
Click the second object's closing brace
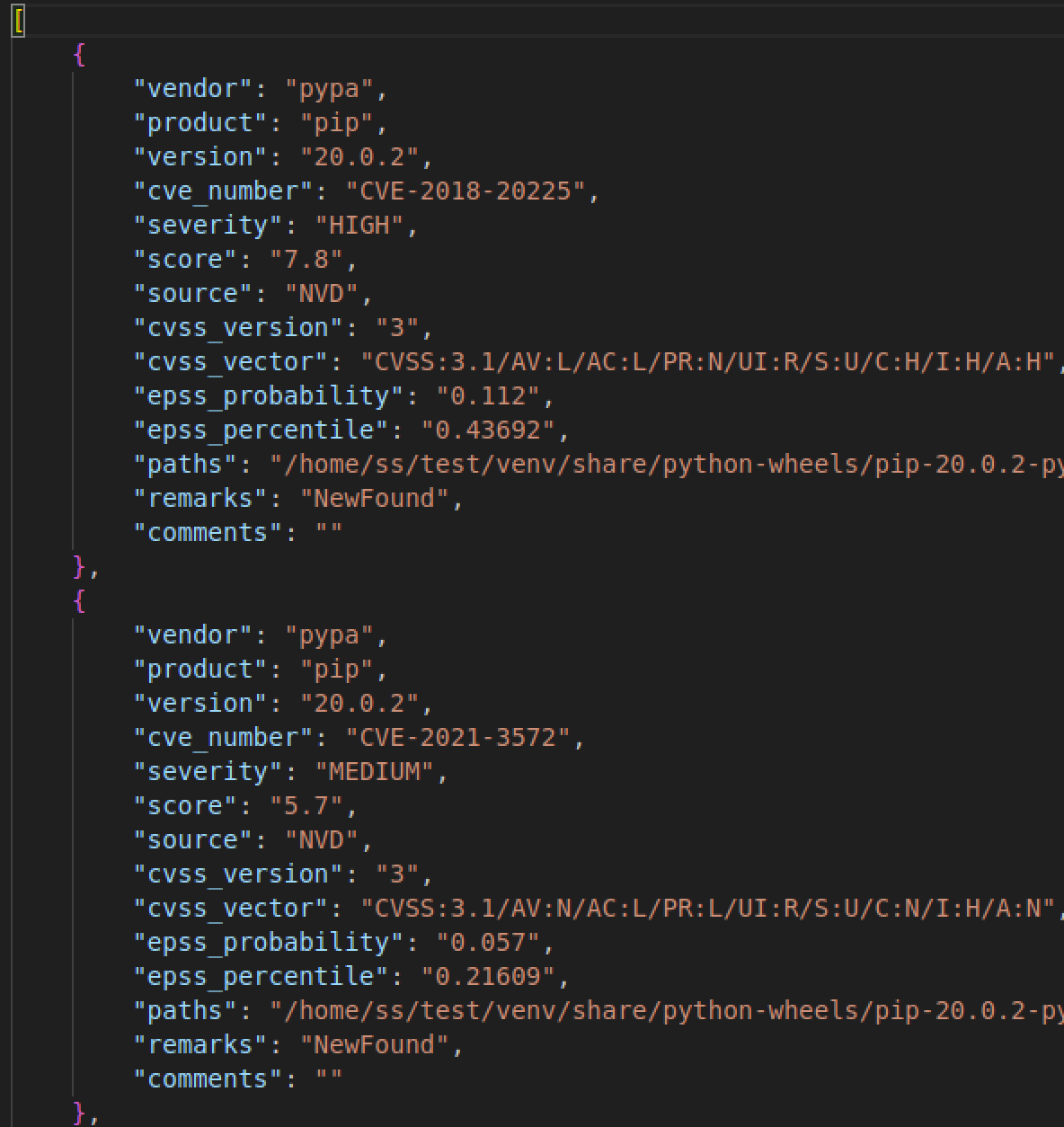pyautogui.click(x=79, y=1114)
